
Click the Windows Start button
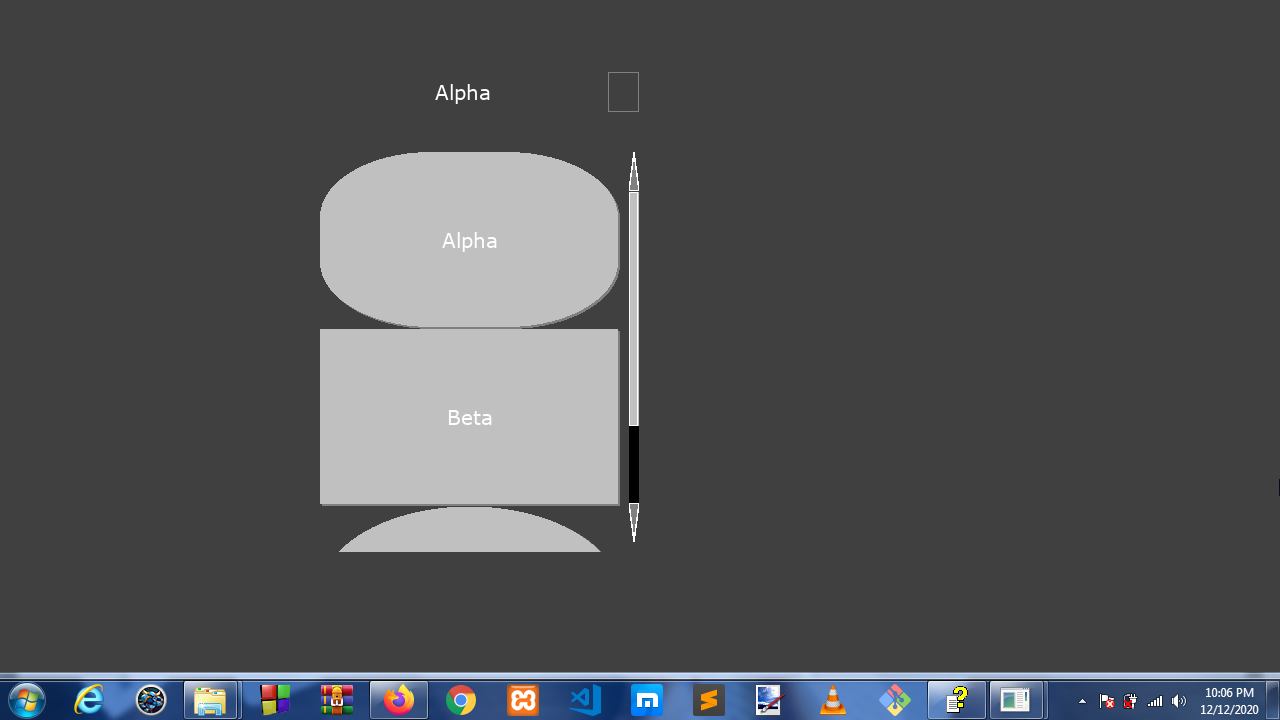(x=27, y=700)
